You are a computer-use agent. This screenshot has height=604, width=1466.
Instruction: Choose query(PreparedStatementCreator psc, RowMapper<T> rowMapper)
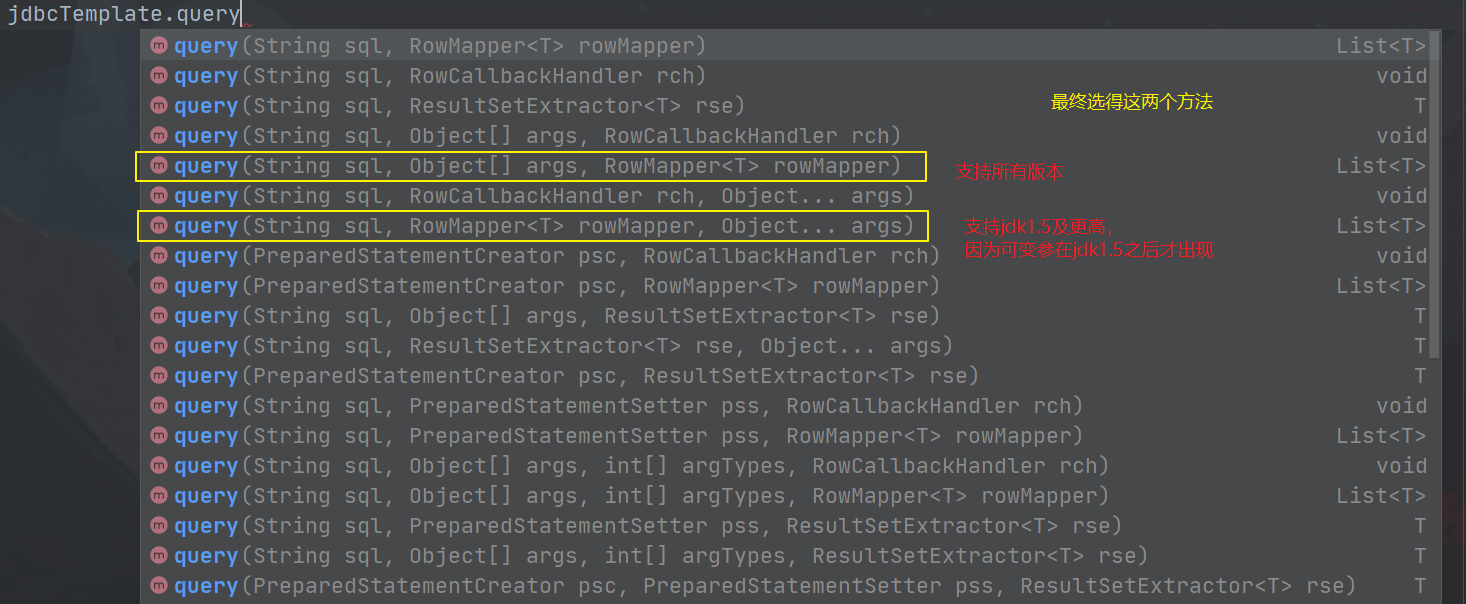pos(784,286)
